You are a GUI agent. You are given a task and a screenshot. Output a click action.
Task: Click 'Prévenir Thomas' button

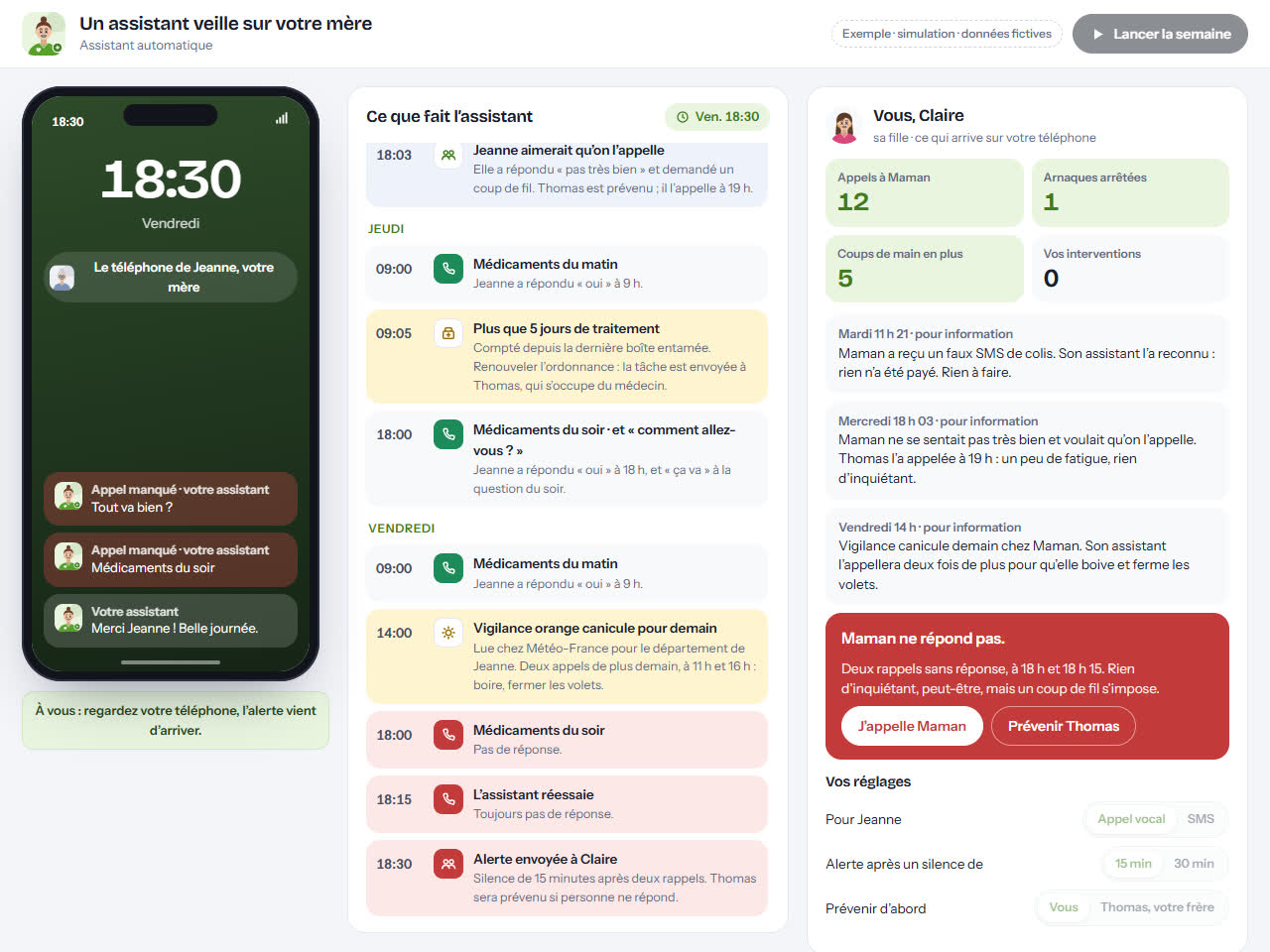click(1064, 726)
